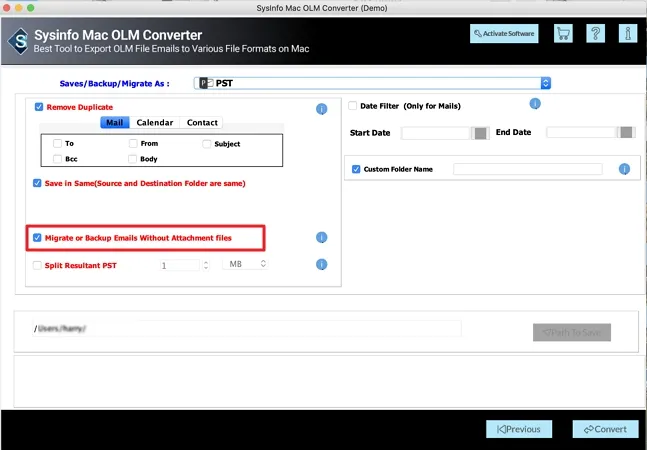647x450 pixels.
Task: Click the Start Date input field
Action: (436, 133)
